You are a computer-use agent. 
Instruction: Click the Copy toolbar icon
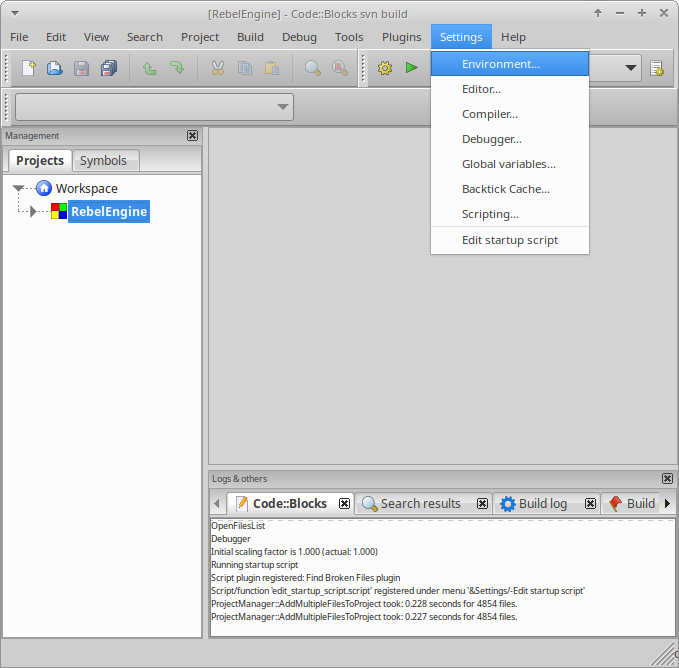pyautogui.click(x=245, y=68)
